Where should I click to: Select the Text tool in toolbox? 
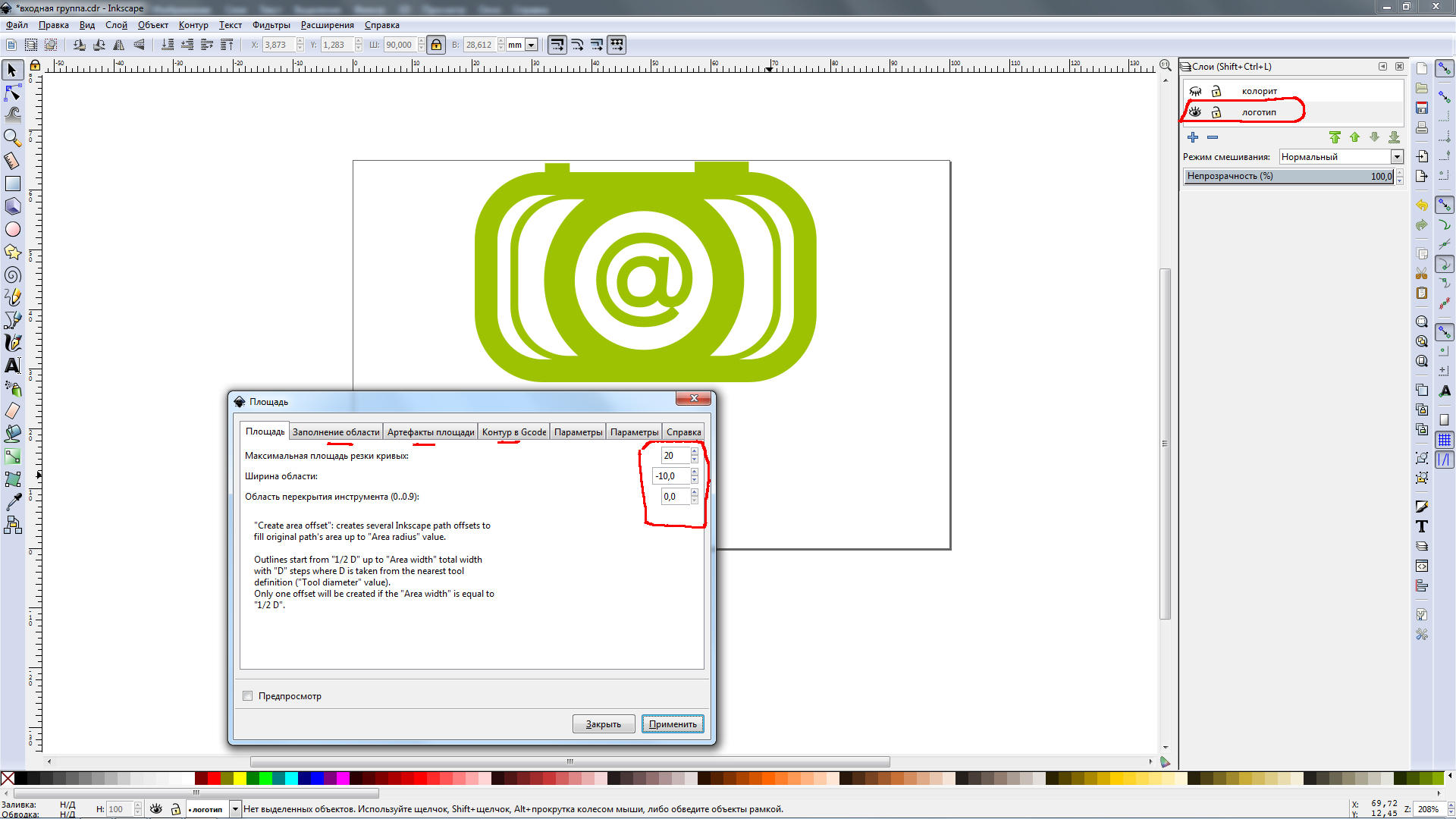click(12, 366)
